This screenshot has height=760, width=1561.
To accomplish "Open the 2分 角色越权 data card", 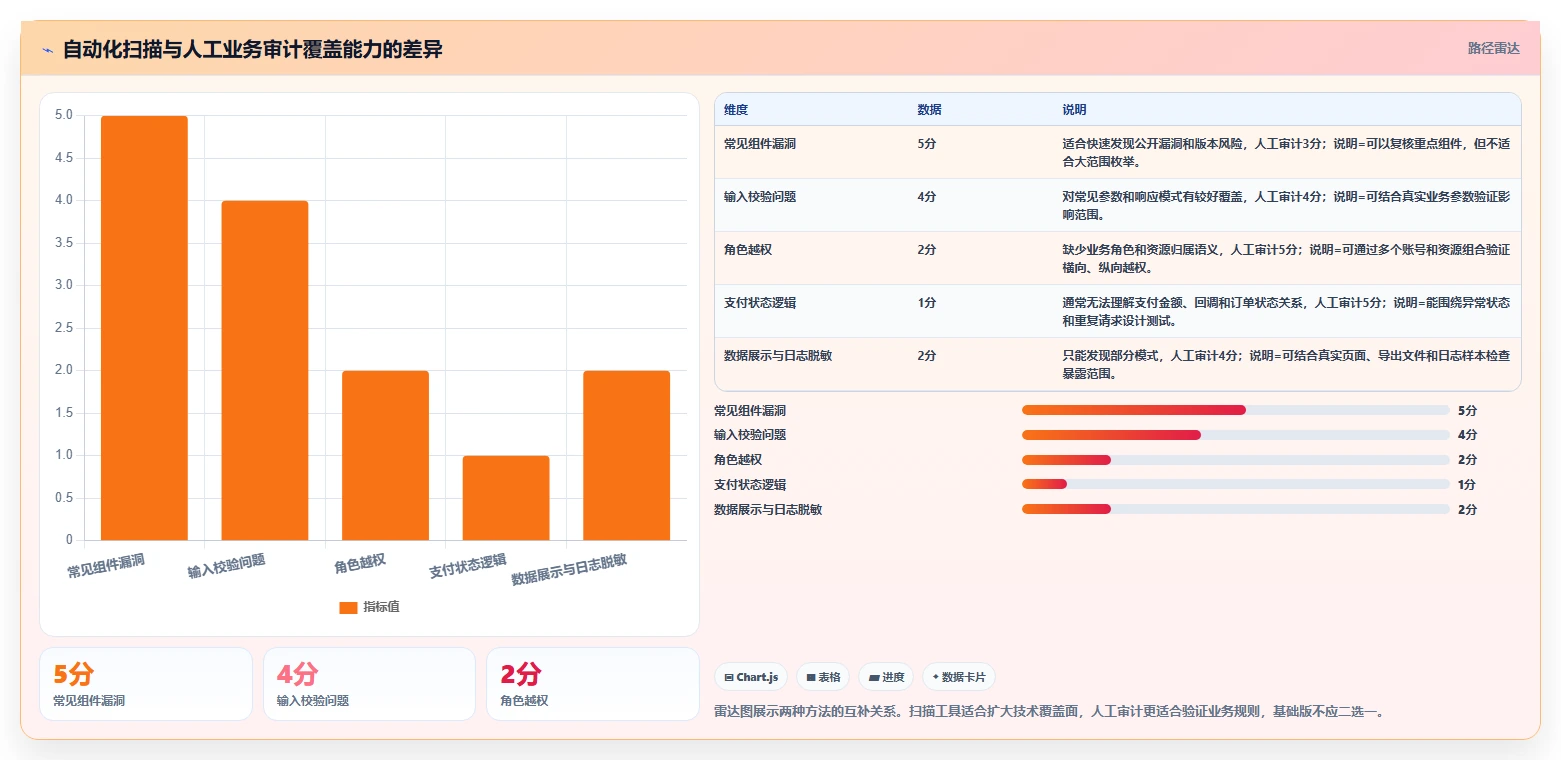I will click(593, 684).
